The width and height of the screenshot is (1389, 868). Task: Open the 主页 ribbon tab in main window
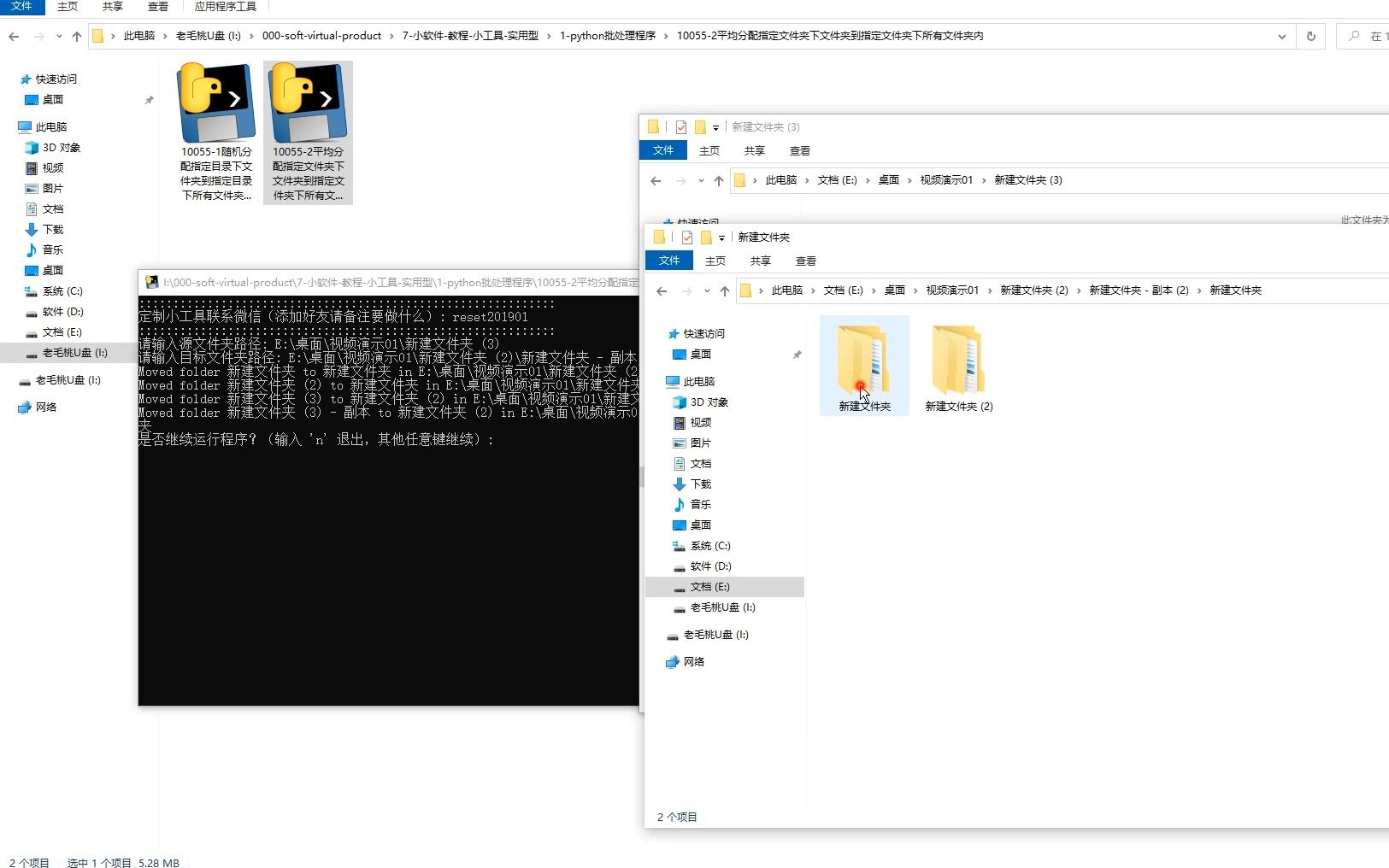[68, 6]
